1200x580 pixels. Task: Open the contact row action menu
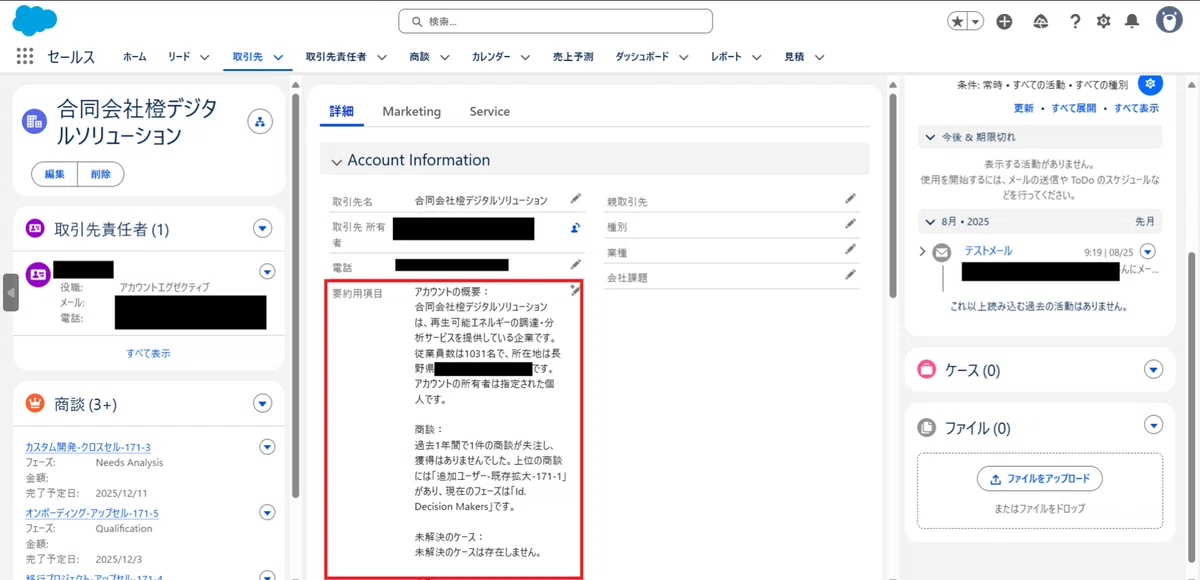(267, 271)
